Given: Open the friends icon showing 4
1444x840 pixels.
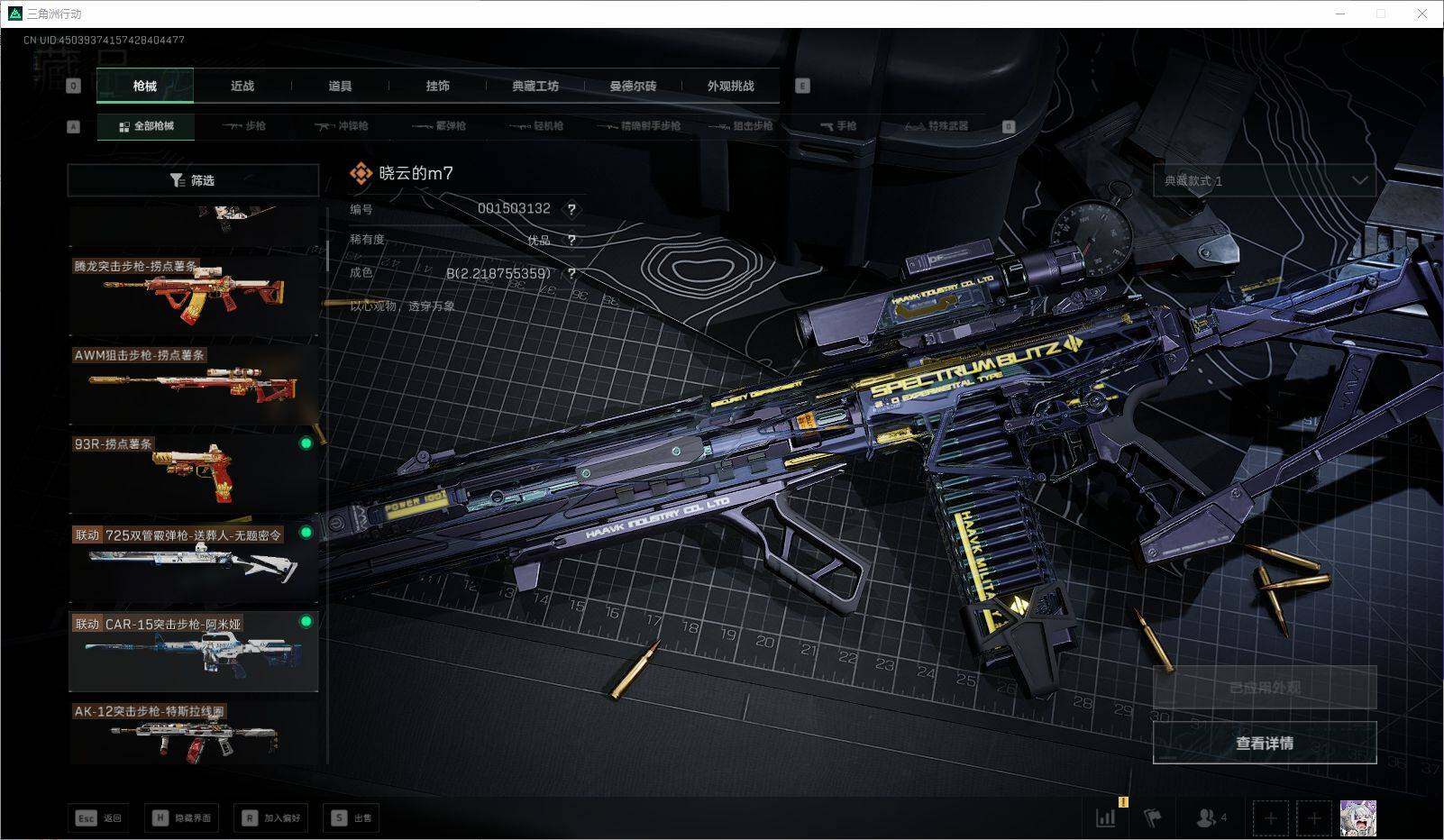Looking at the screenshot, I should pos(1211,817).
